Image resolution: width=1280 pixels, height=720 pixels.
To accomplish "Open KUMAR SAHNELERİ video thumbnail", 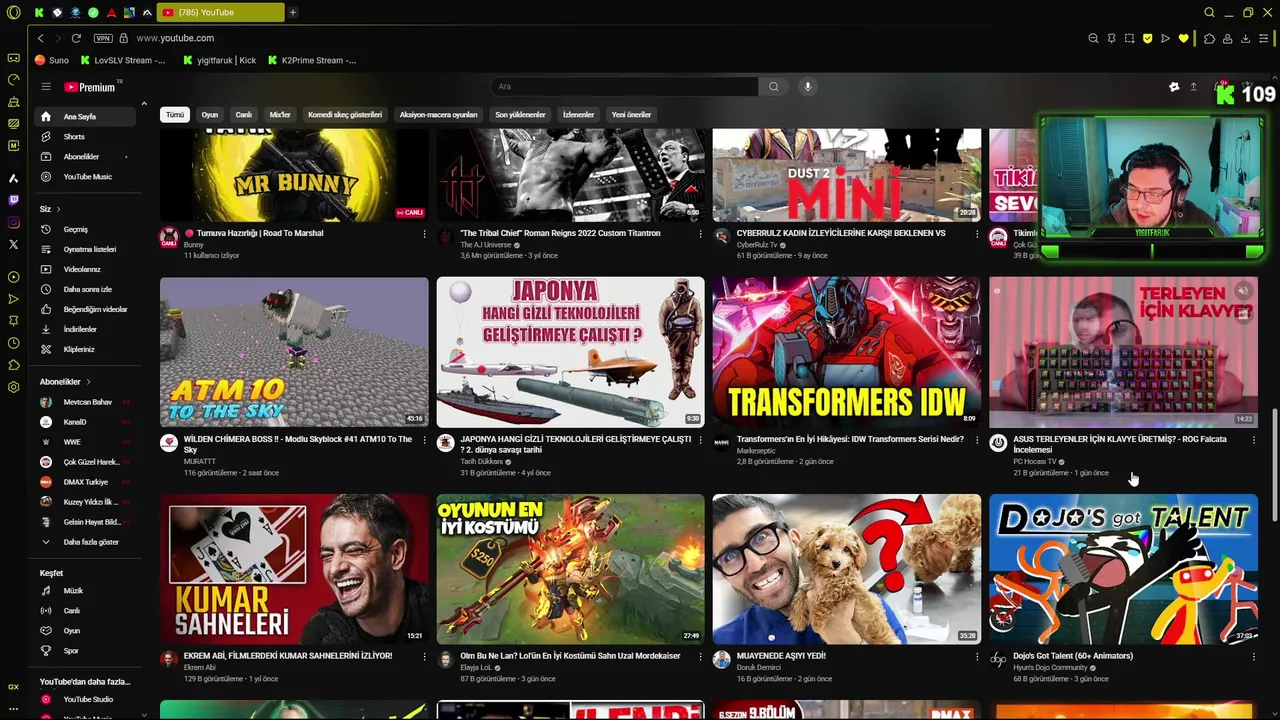I will coord(294,569).
